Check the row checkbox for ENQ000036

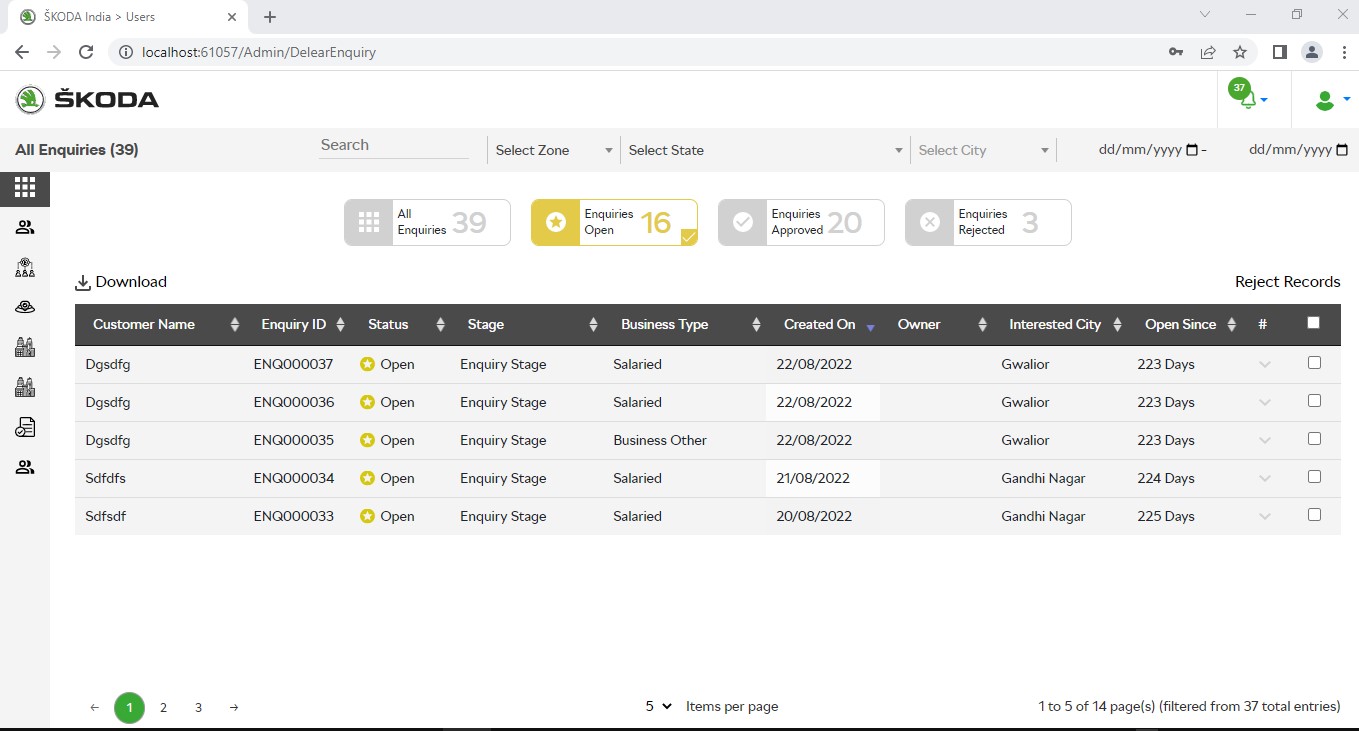click(x=1314, y=401)
